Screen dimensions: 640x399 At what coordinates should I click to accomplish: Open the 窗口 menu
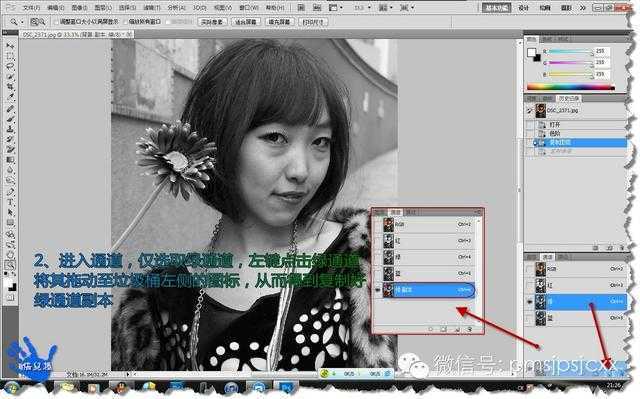tap(249, 8)
